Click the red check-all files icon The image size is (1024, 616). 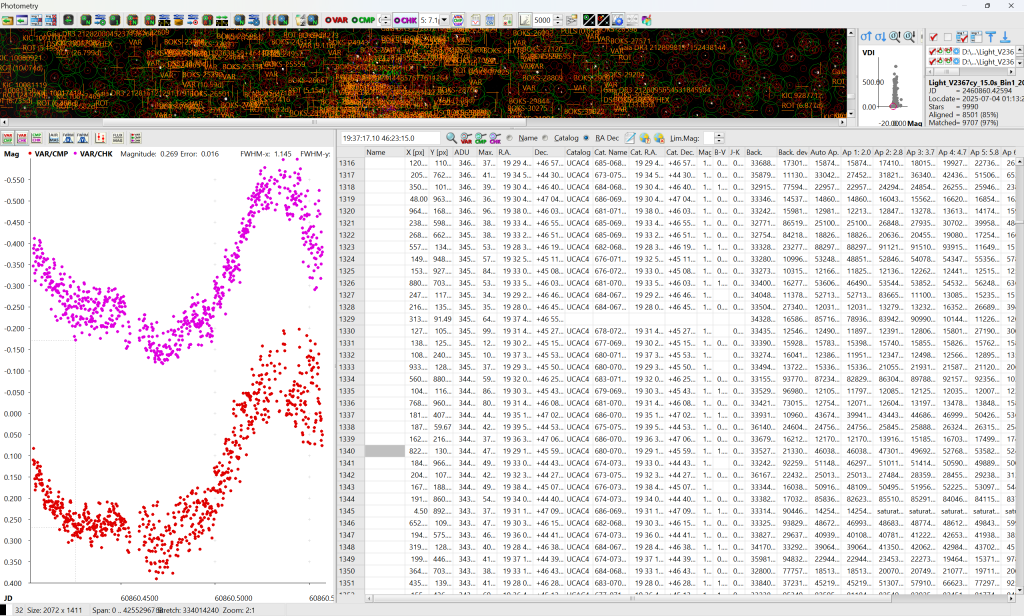pyautogui.click(x=933, y=37)
